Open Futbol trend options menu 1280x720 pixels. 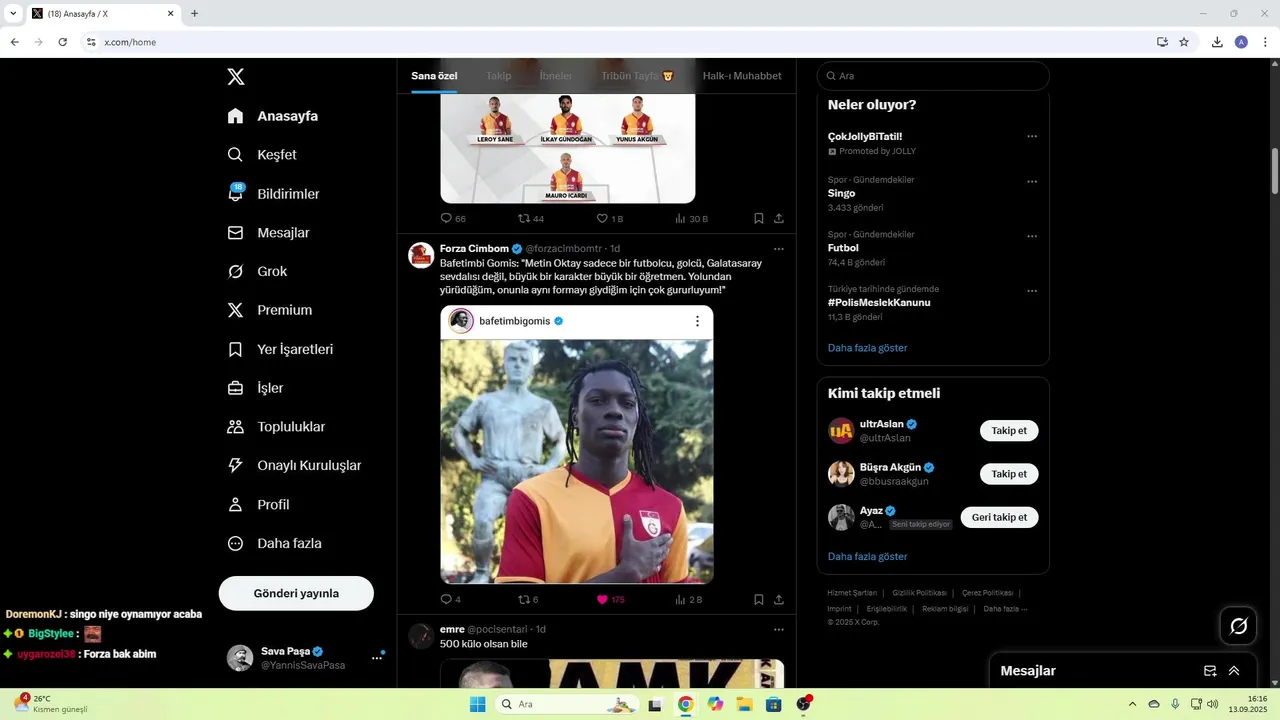point(1032,237)
